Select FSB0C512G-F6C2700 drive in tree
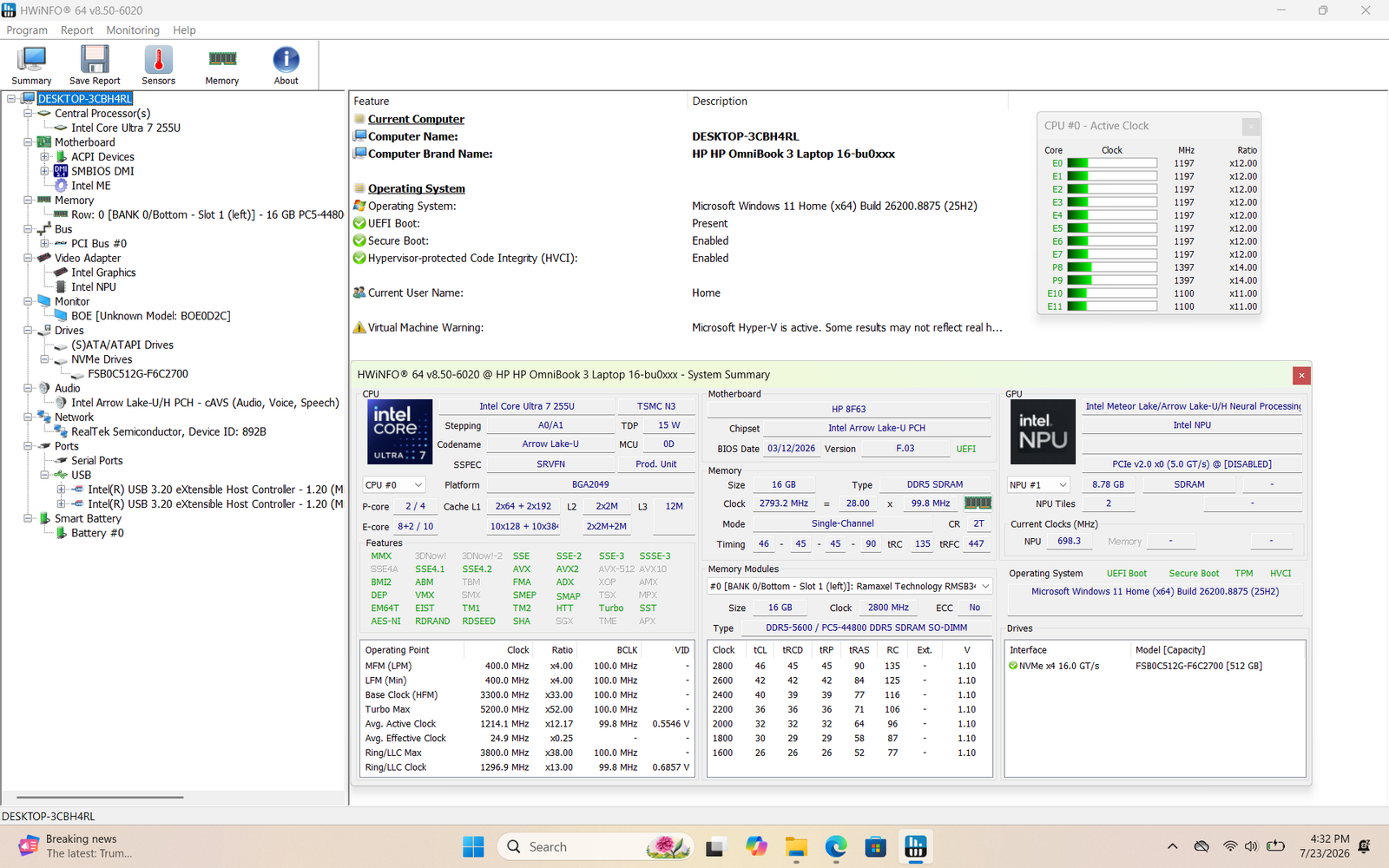The width and height of the screenshot is (1389, 868). (x=138, y=374)
